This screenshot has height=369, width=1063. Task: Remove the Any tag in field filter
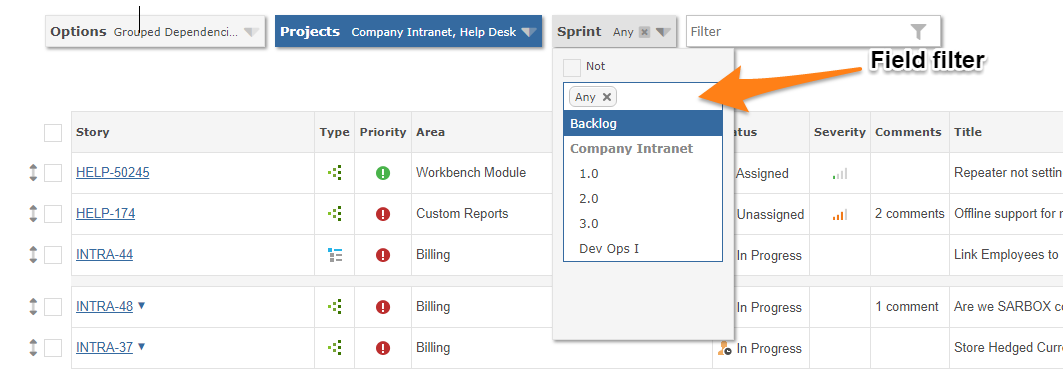coord(607,97)
